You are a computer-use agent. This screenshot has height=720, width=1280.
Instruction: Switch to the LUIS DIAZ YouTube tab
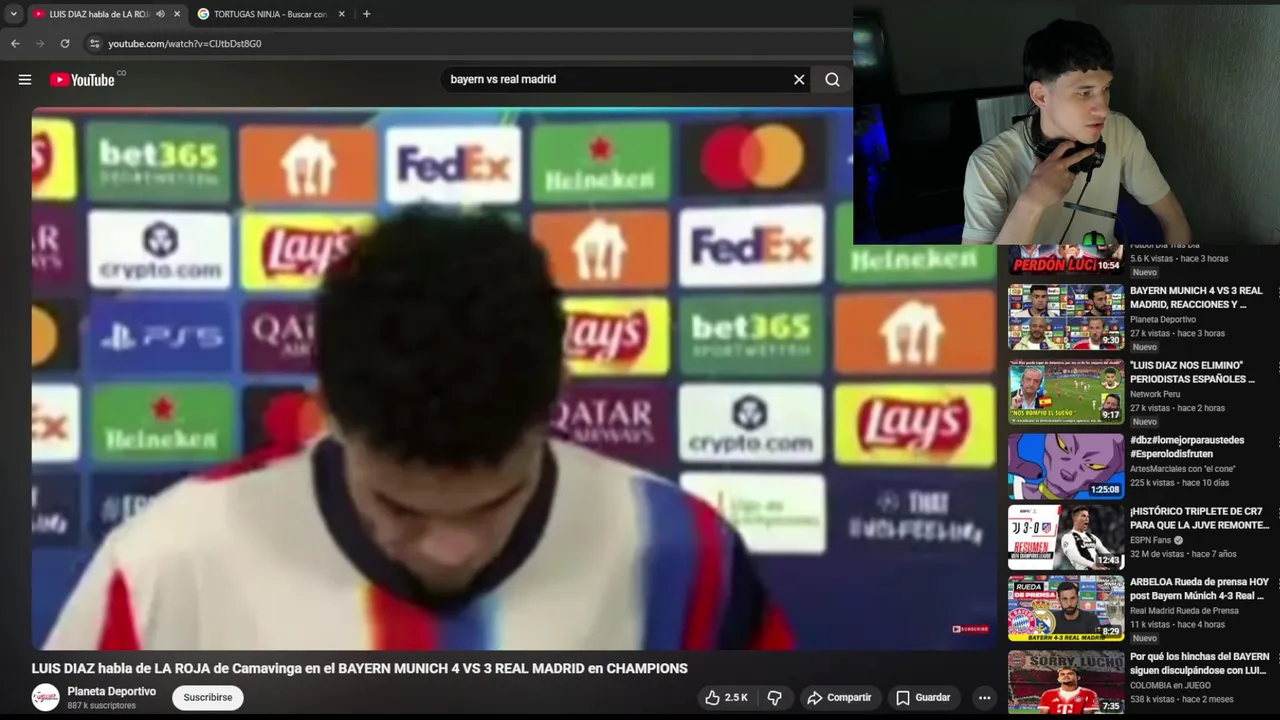click(99, 14)
